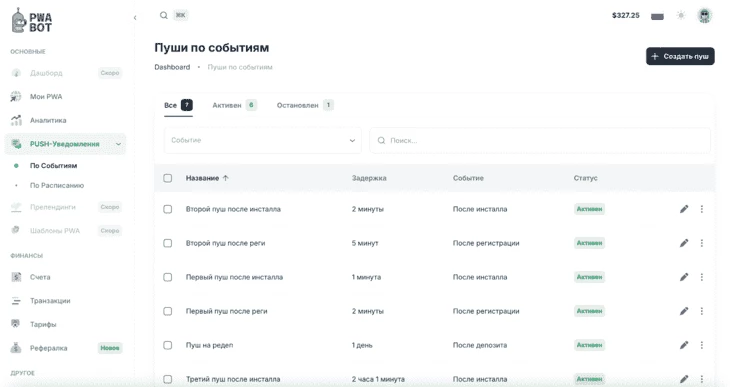Click the search icon in Поиск field

381,140
